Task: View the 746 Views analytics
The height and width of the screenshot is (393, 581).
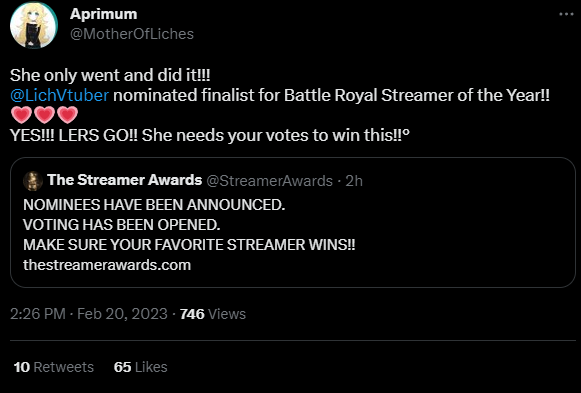Action: (x=213, y=314)
